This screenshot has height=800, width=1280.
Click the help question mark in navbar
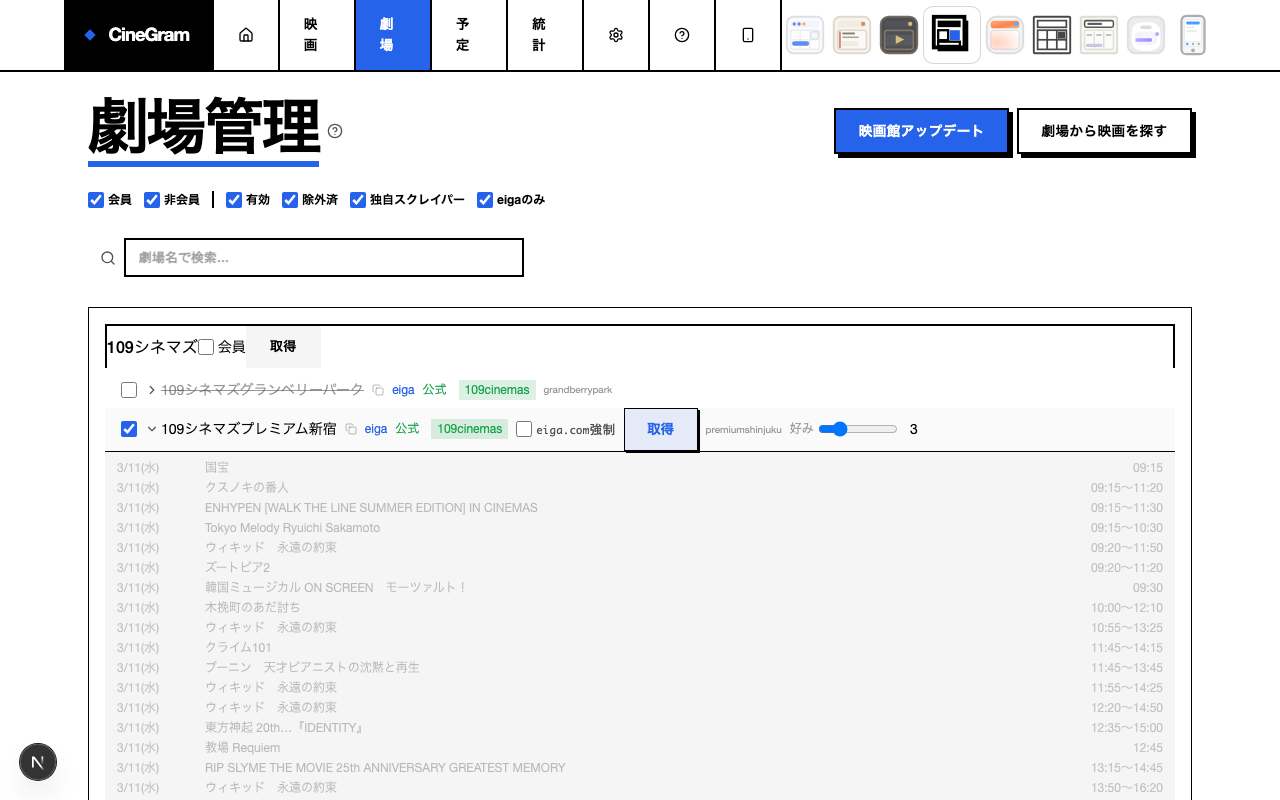click(682, 35)
